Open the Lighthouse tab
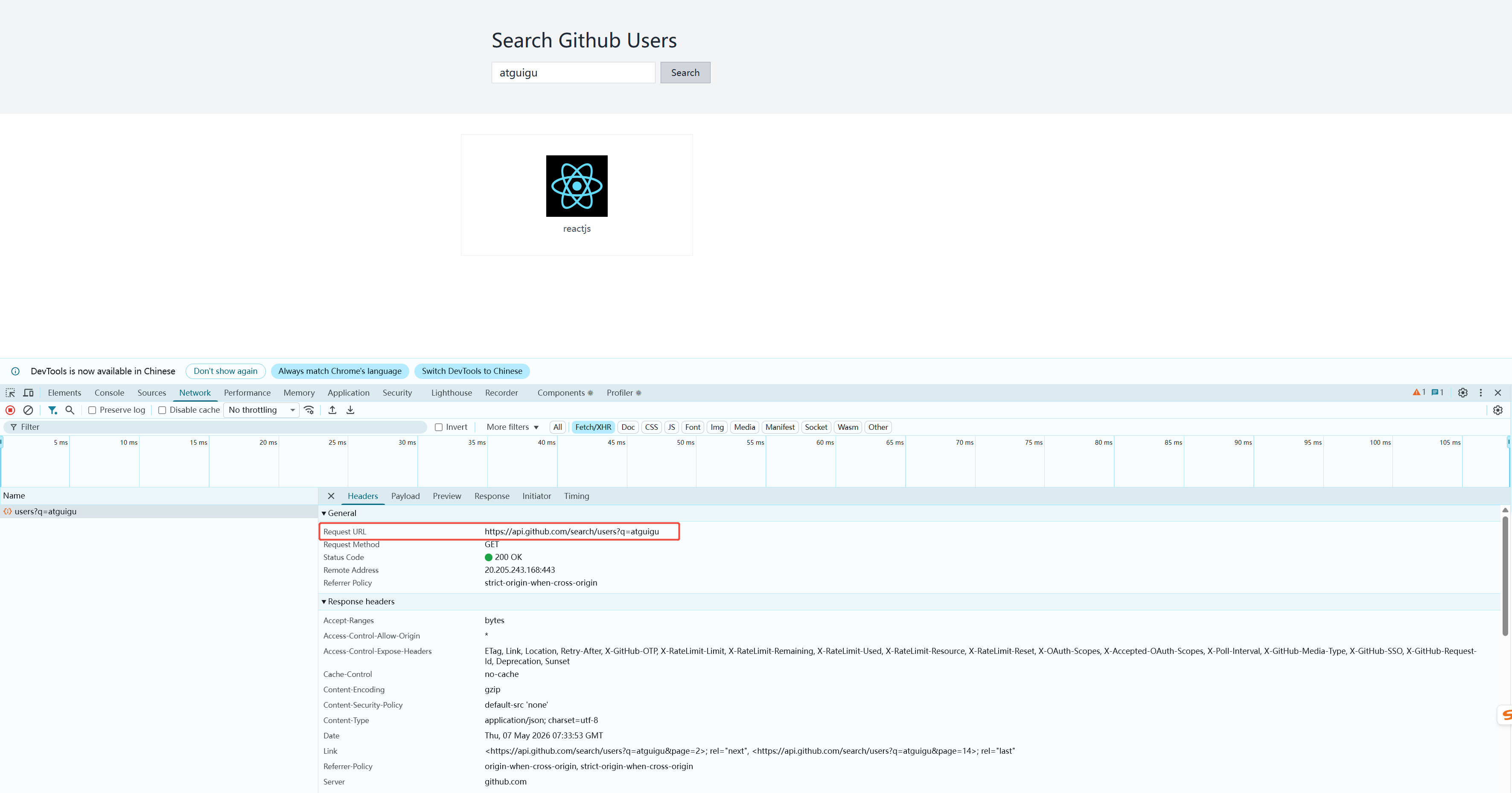This screenshot has width=1512, height=793. (452, 393)
